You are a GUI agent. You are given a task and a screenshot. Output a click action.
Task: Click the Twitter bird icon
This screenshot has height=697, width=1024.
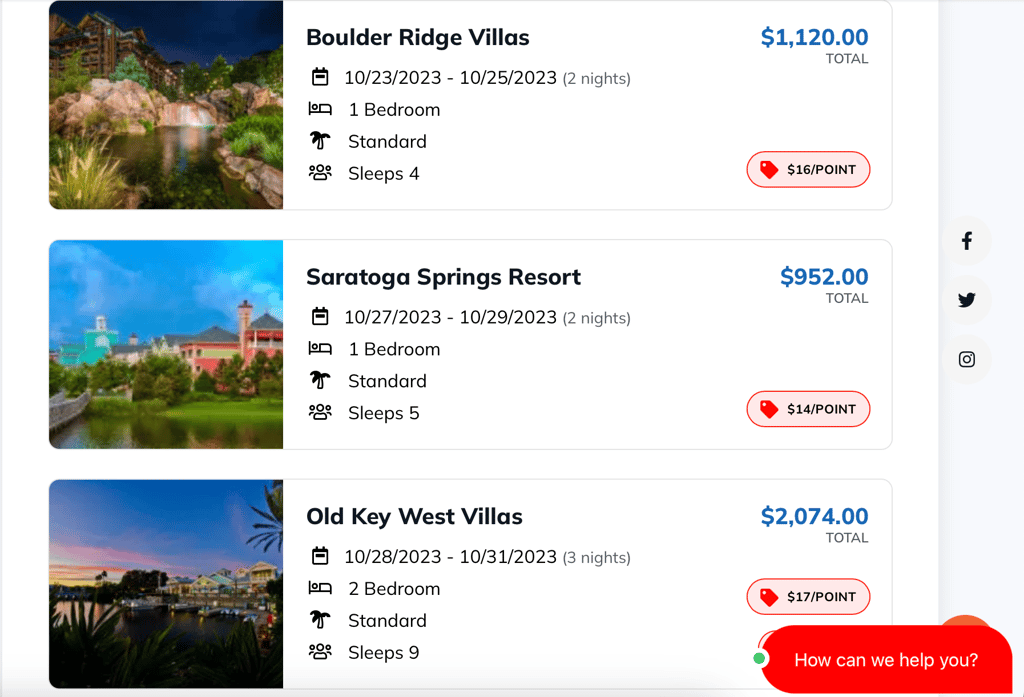pos(966,300)
